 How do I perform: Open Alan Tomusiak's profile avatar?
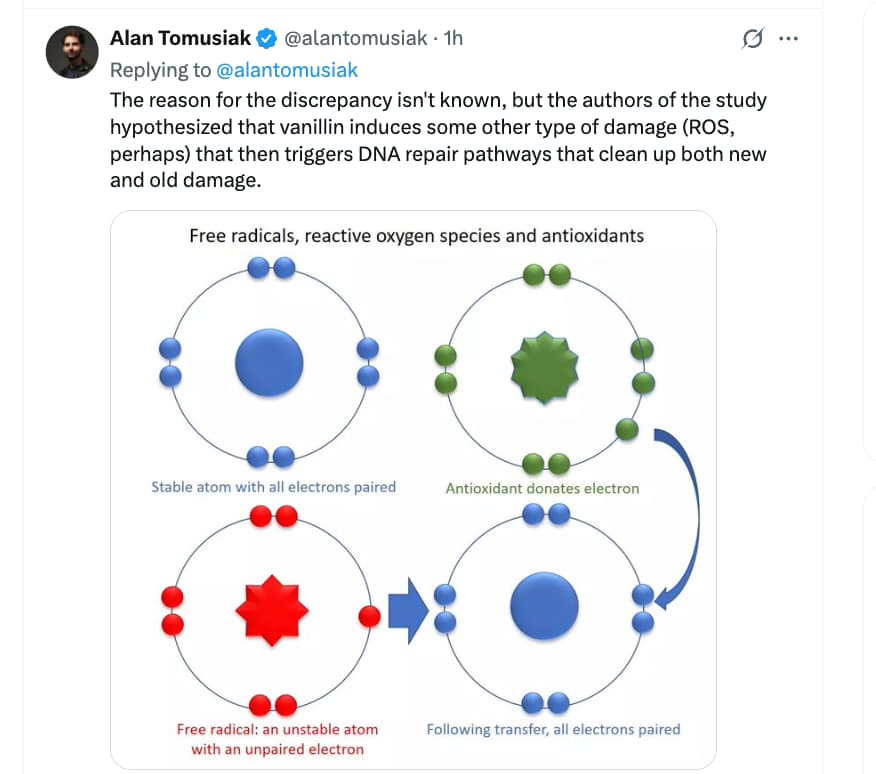[72, 52]
